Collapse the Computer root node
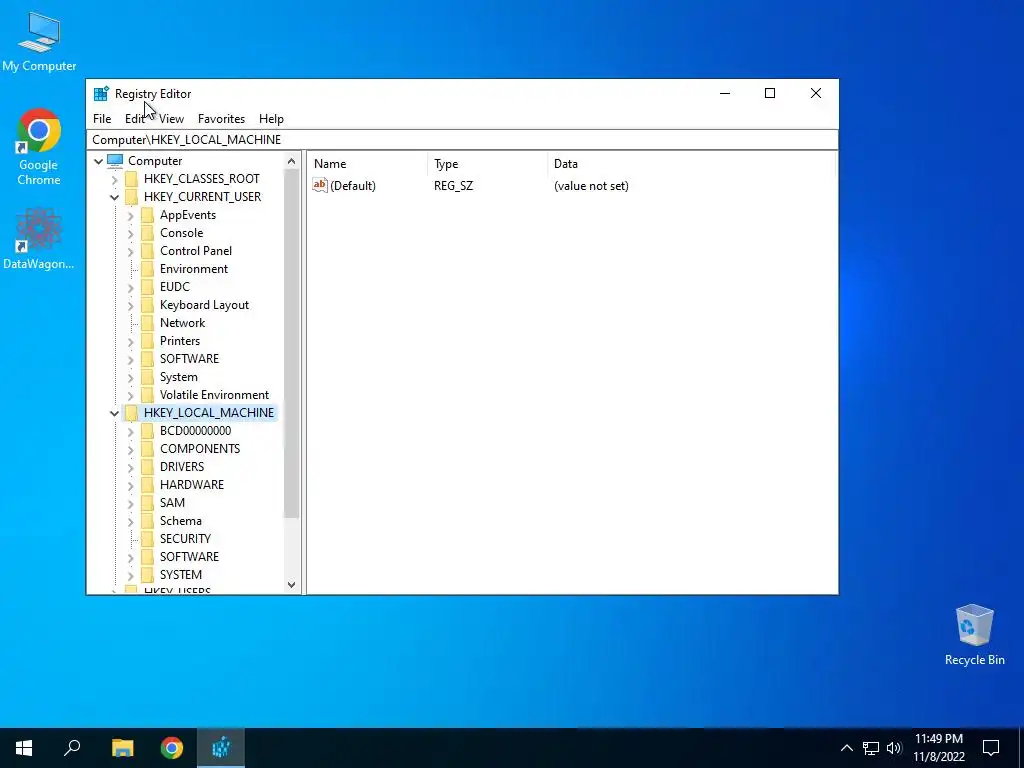 [99, 161]
